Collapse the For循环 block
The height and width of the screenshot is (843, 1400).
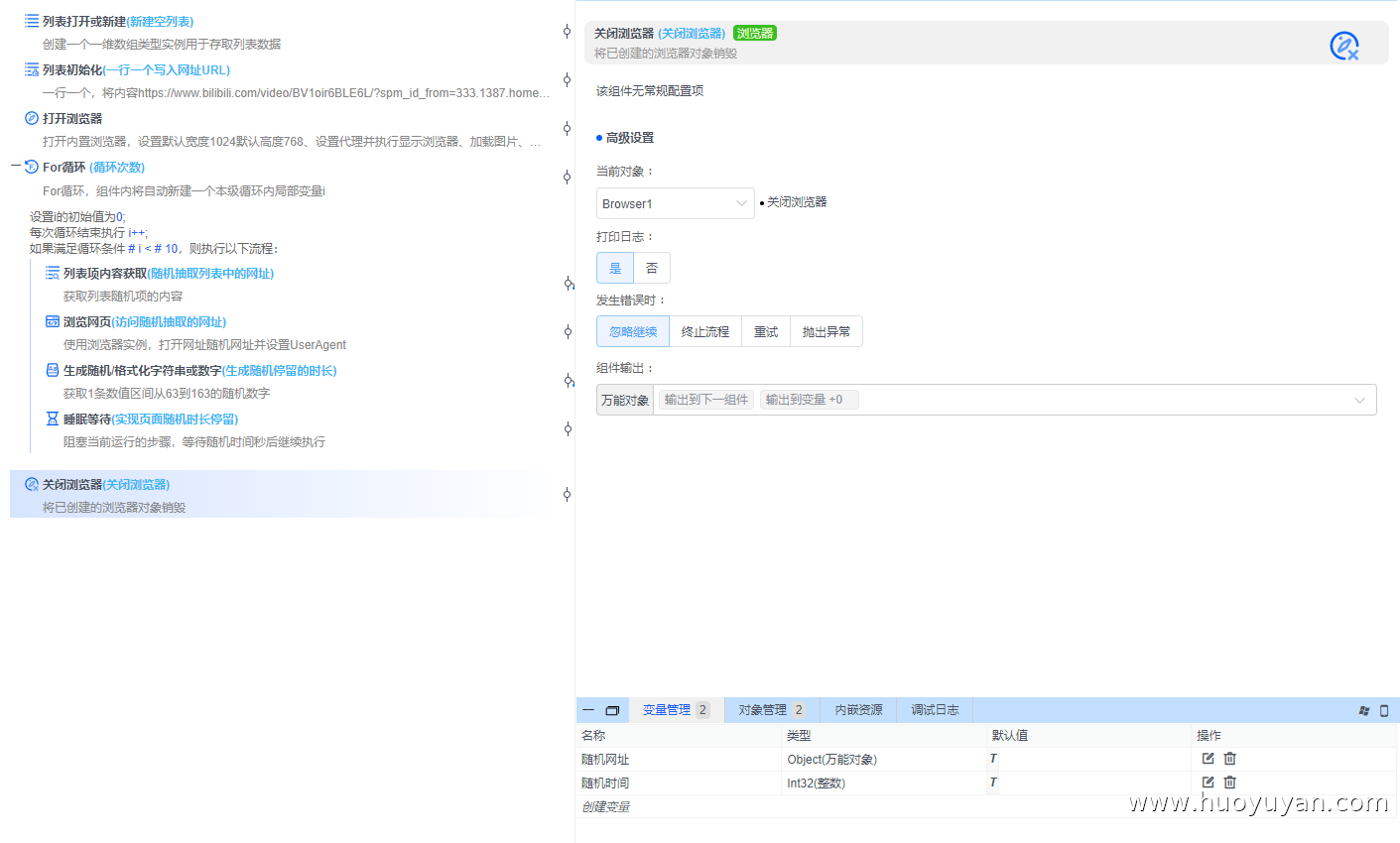pos(16,166)
